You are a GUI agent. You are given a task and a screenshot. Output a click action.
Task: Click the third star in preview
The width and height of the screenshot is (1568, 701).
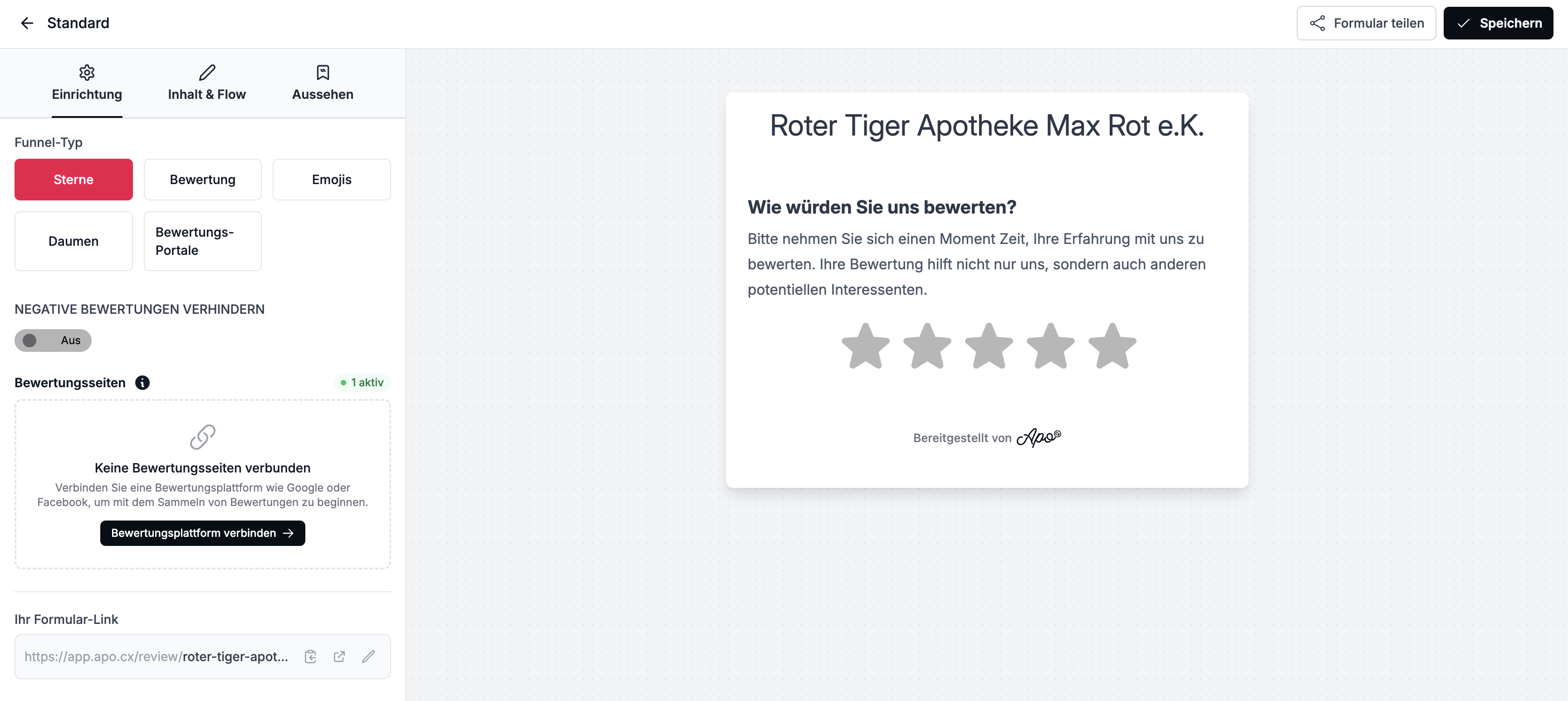[989, 346]
